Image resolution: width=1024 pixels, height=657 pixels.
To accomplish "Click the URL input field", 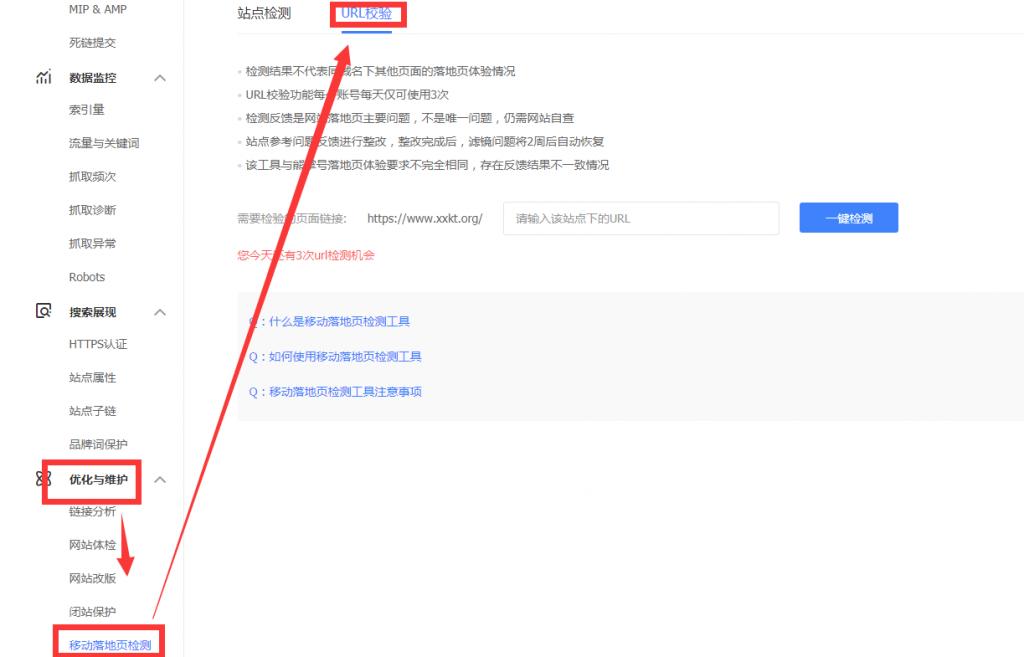I will coord(638,217).
